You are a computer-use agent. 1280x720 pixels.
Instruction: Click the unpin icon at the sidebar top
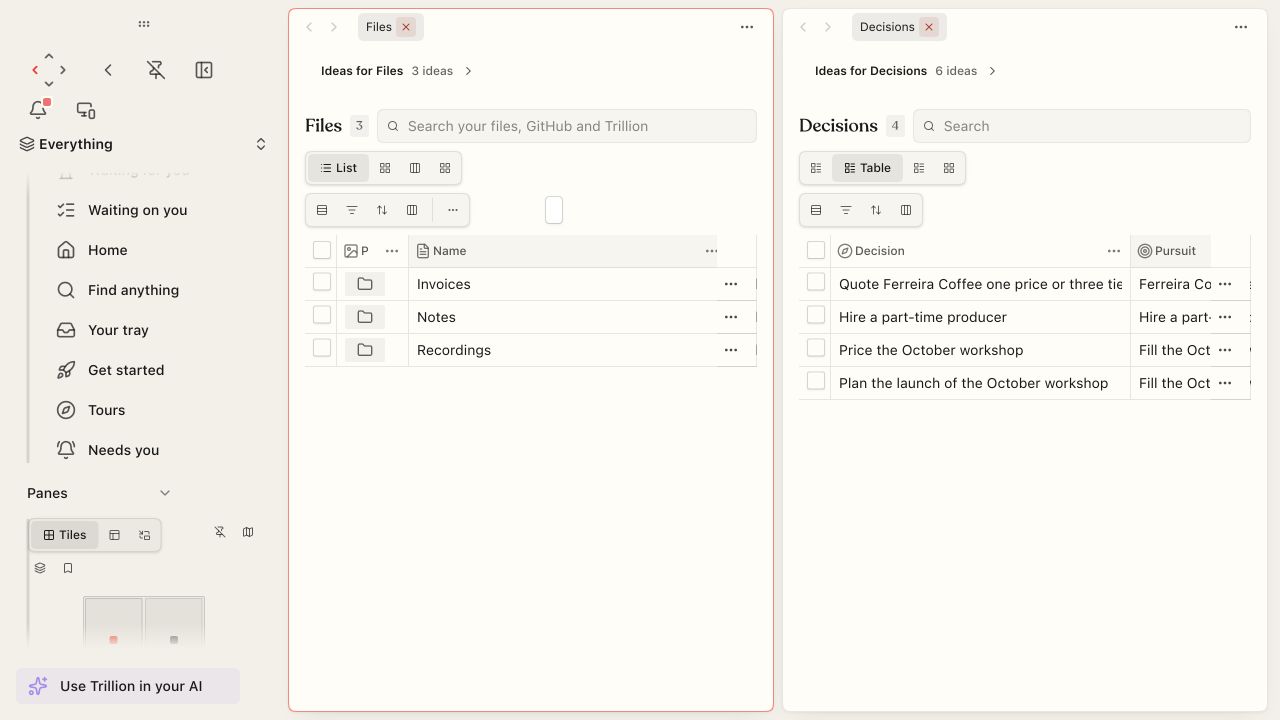click(156, 70)
